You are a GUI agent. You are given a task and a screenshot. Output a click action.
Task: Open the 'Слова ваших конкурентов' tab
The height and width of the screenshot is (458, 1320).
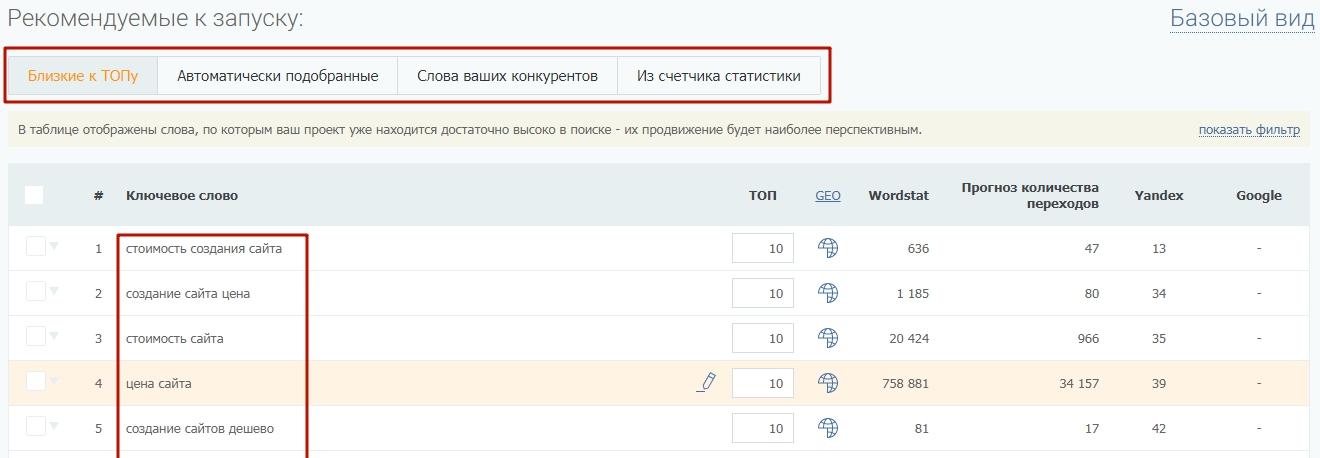coord(507,76)
